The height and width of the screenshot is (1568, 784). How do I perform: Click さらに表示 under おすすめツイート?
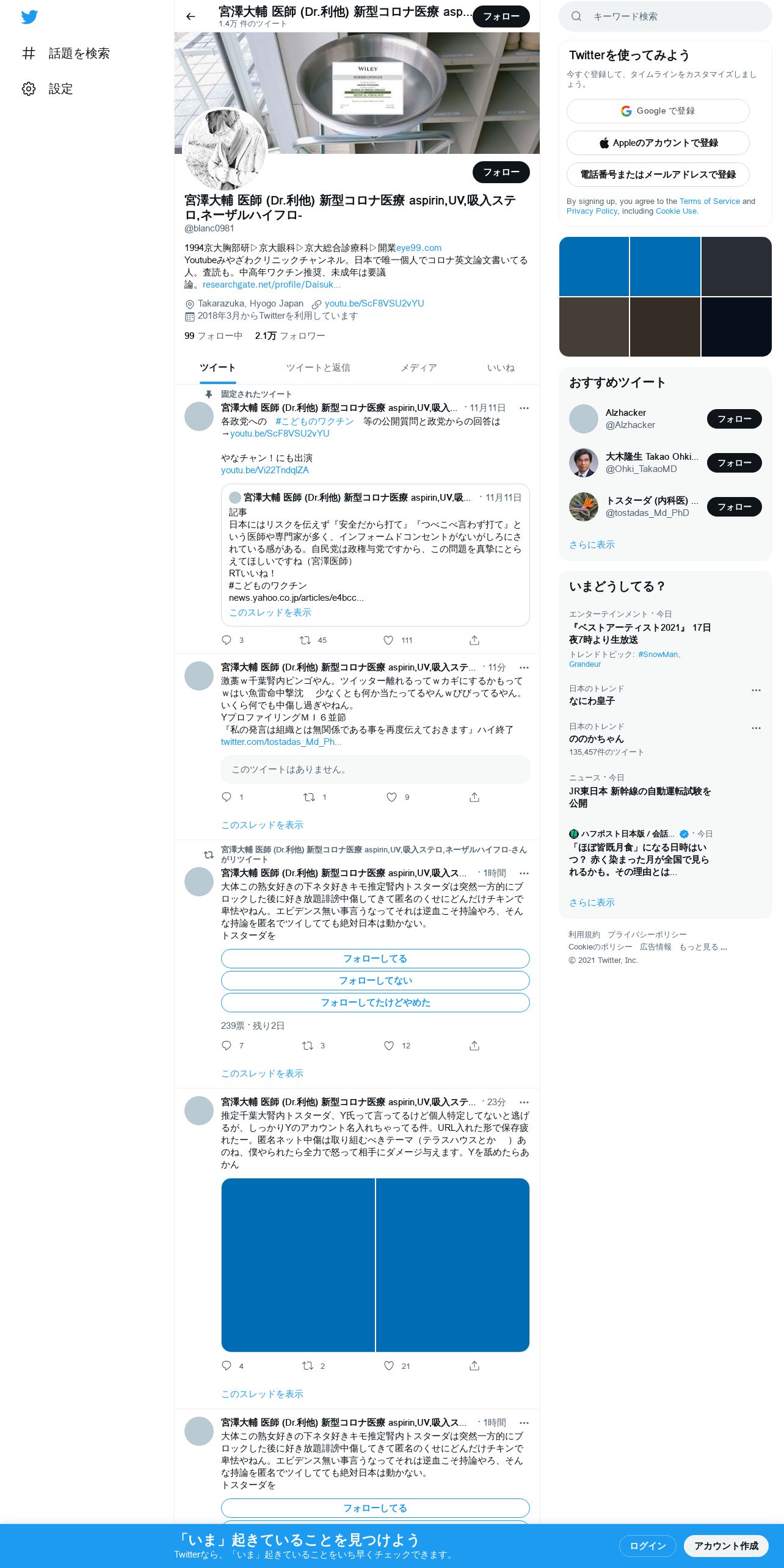tap(592, 545)
